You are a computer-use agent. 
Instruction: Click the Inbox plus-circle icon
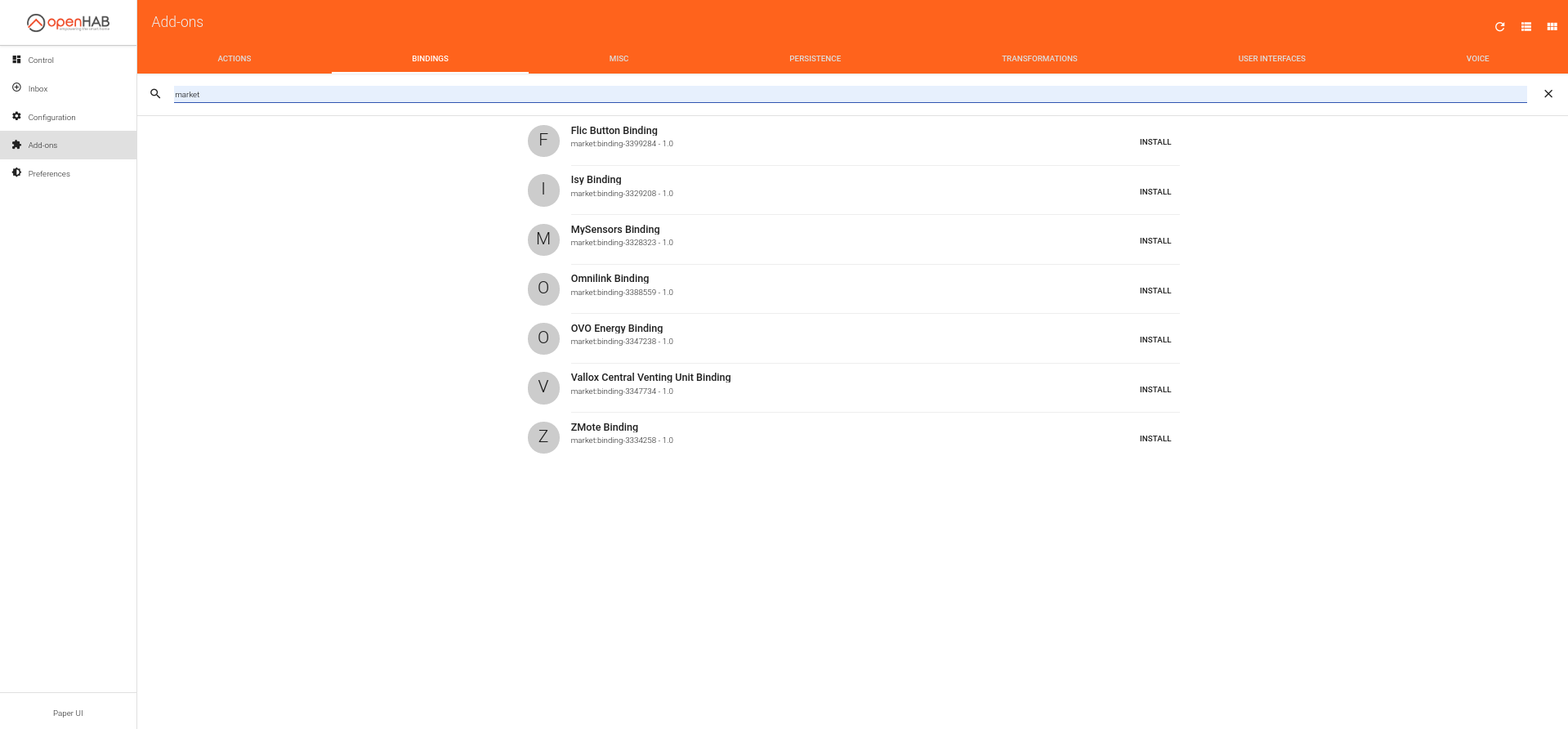pyautogui.click(x=16, y=87)
